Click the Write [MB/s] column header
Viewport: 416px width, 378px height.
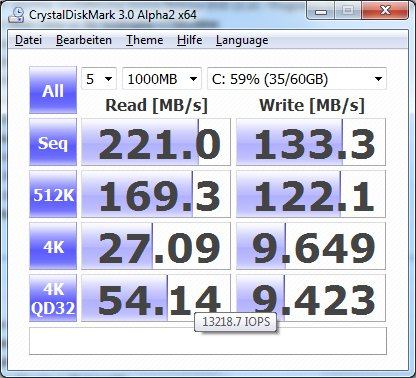point(312,105)
